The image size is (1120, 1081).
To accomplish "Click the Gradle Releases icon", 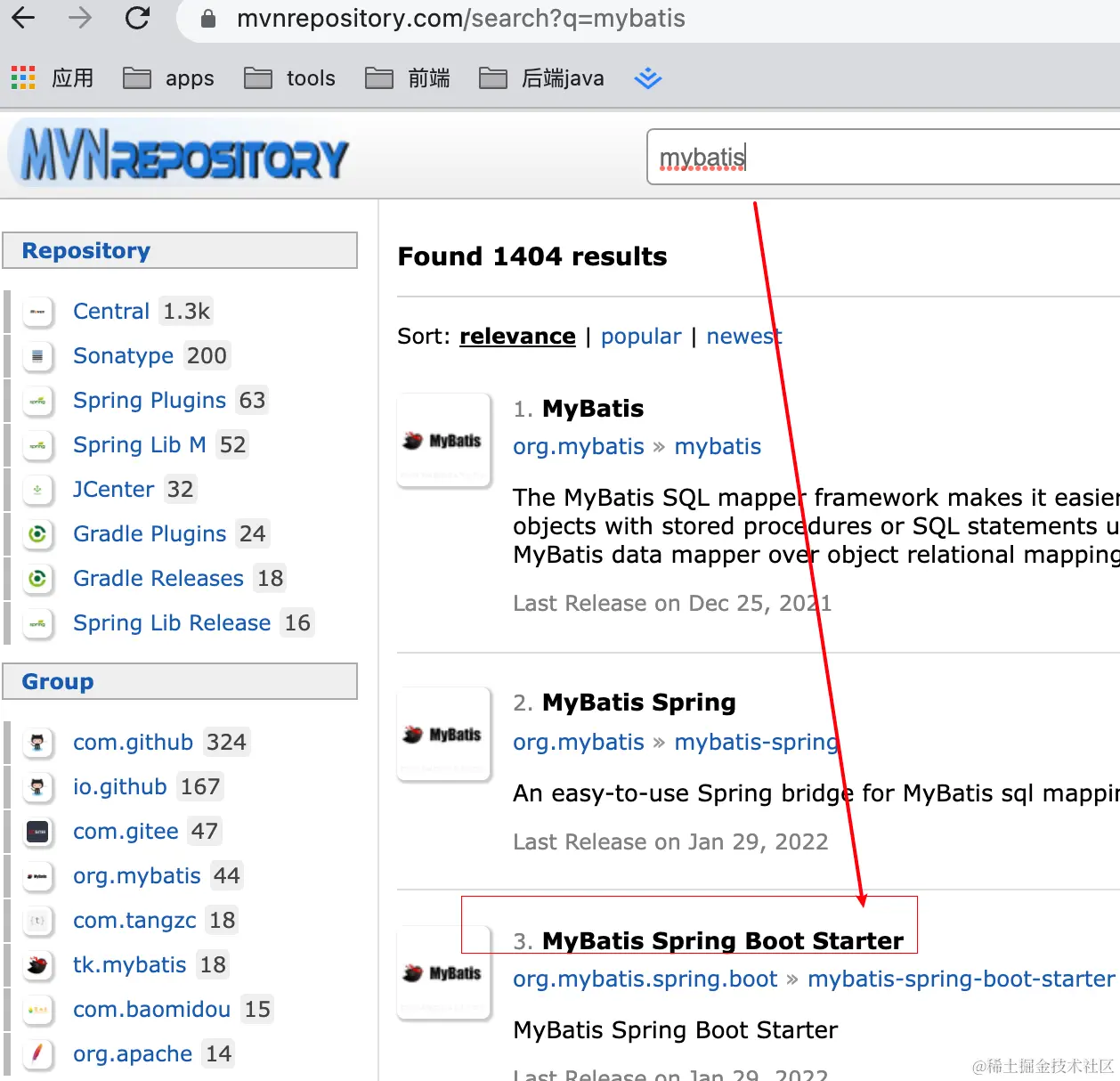I will point(37,579).
